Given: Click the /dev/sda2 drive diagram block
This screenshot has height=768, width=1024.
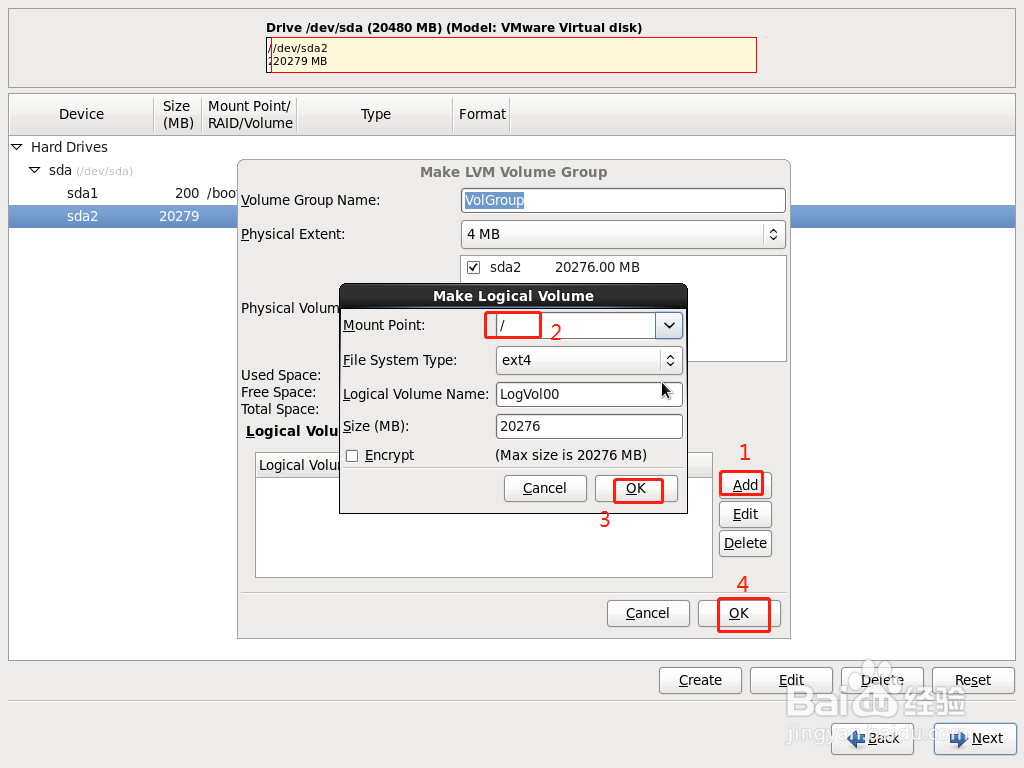Looking at the screenshot, I should click(514, 55).
